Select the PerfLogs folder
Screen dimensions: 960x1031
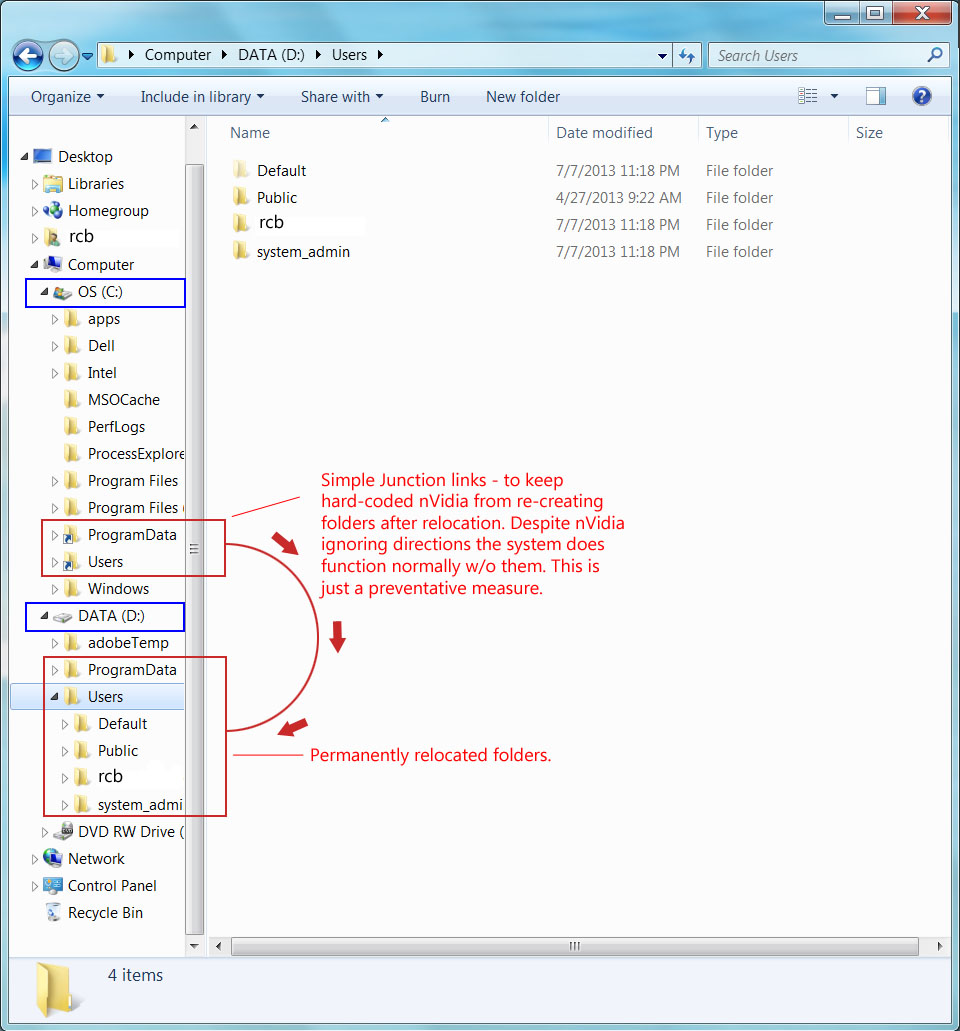click(x=116, y=427)
